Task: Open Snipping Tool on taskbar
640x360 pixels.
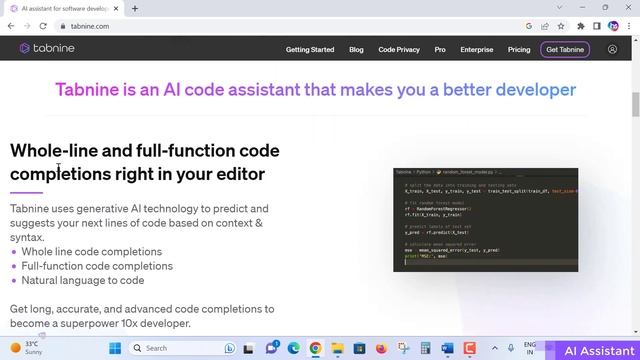Action: [x=403, y=348]
